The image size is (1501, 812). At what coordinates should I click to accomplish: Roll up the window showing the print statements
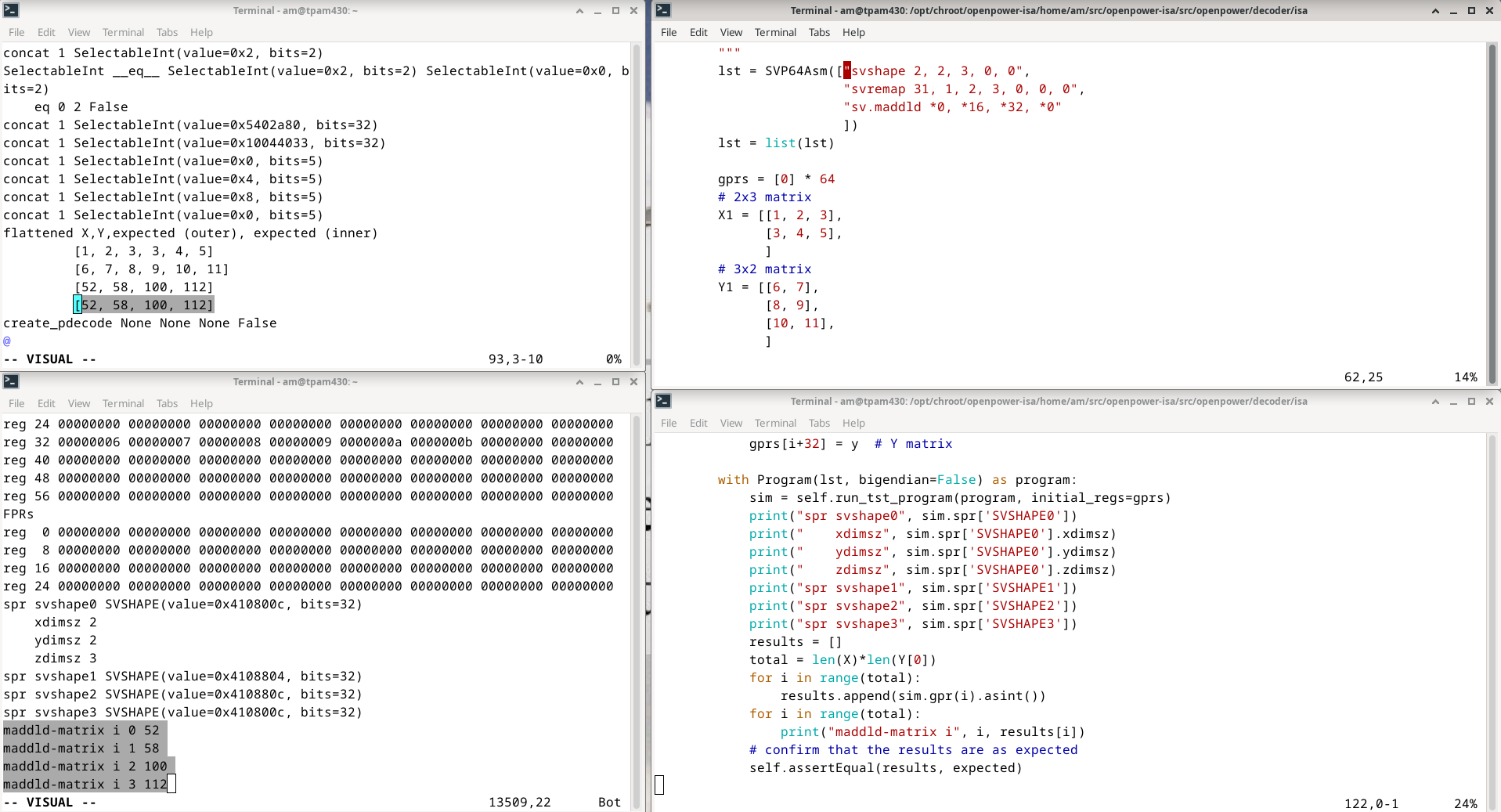point(1435,401)
